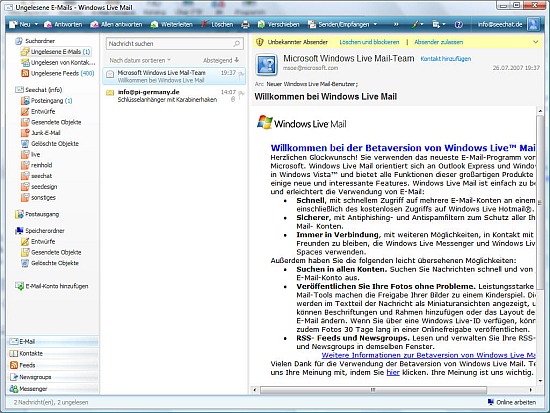Open Gelöschte Objekte under Seechat
The image size is (550, 413).
click(50, 144)
